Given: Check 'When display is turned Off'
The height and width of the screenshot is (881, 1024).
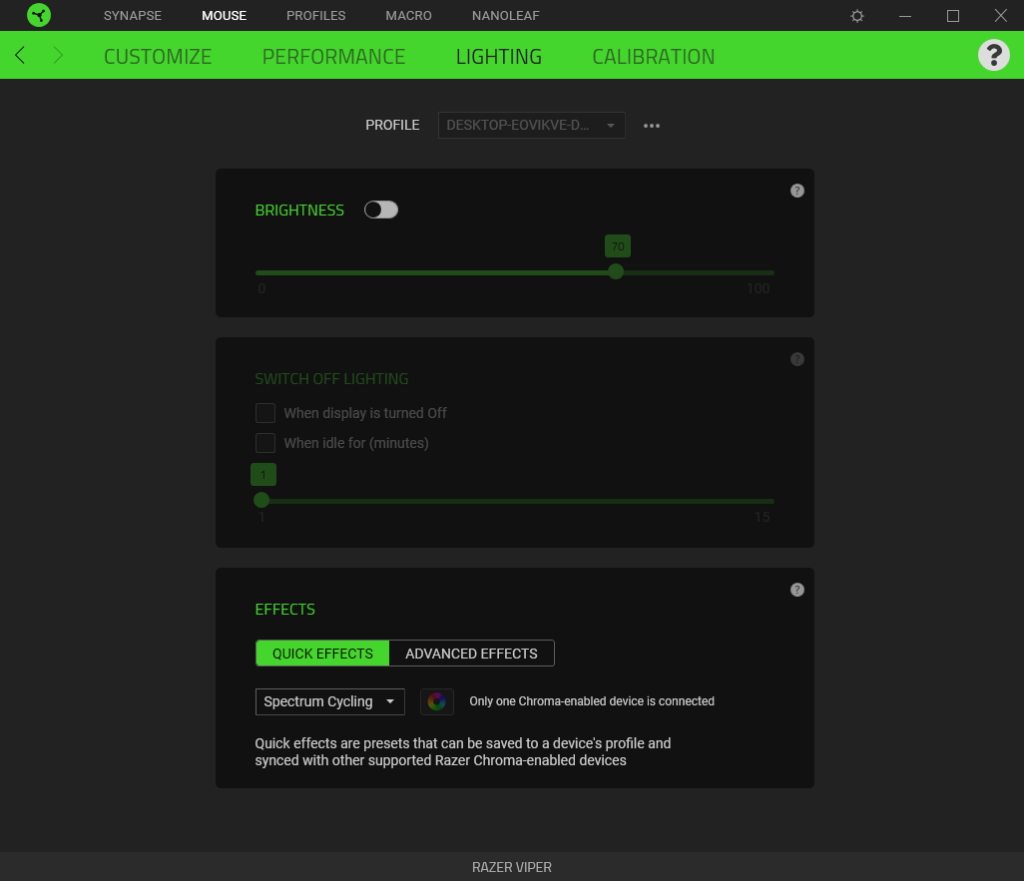Looking at the screenshot, I should [265, 413].
